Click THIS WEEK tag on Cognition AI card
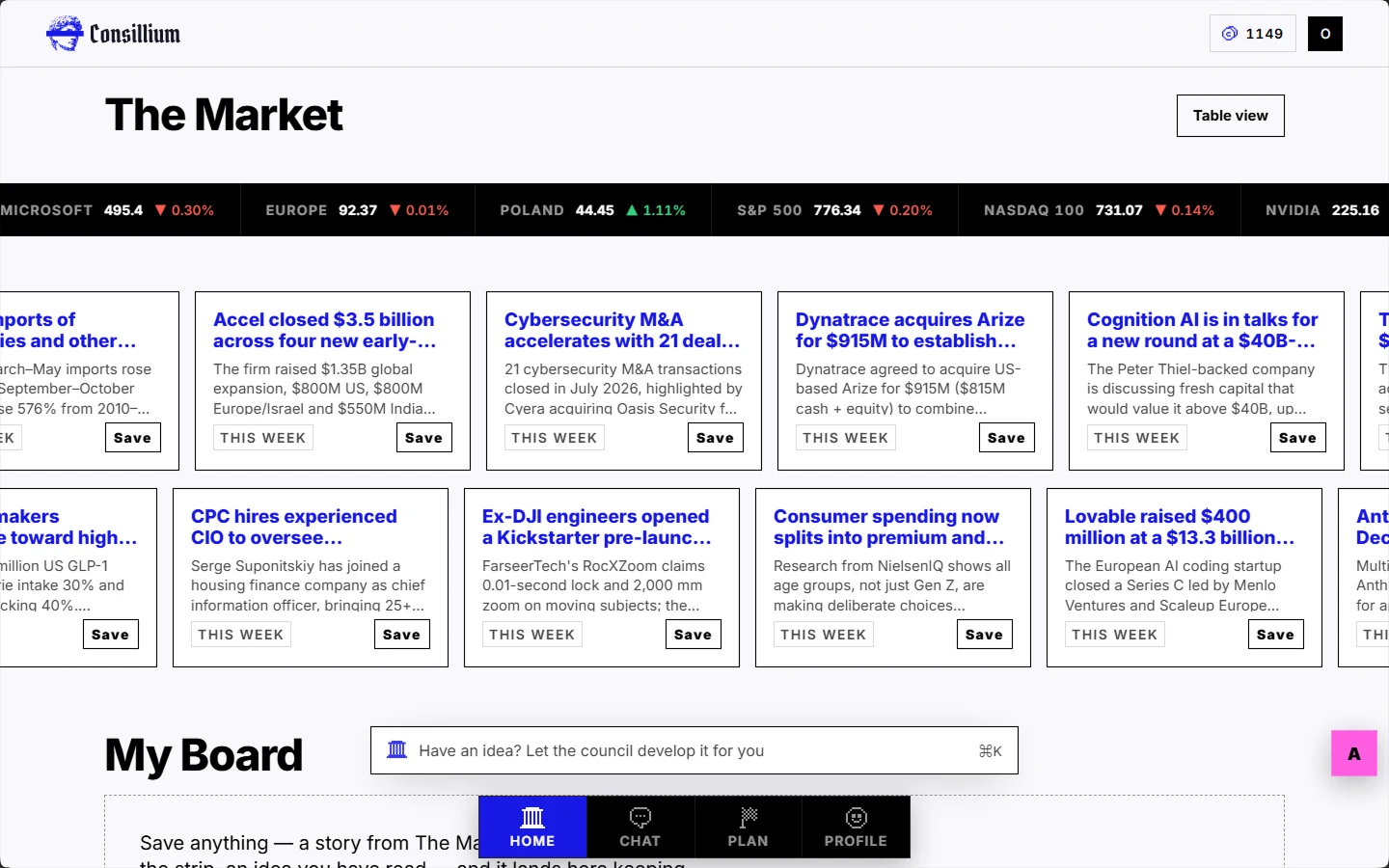 pos(1136,438)
